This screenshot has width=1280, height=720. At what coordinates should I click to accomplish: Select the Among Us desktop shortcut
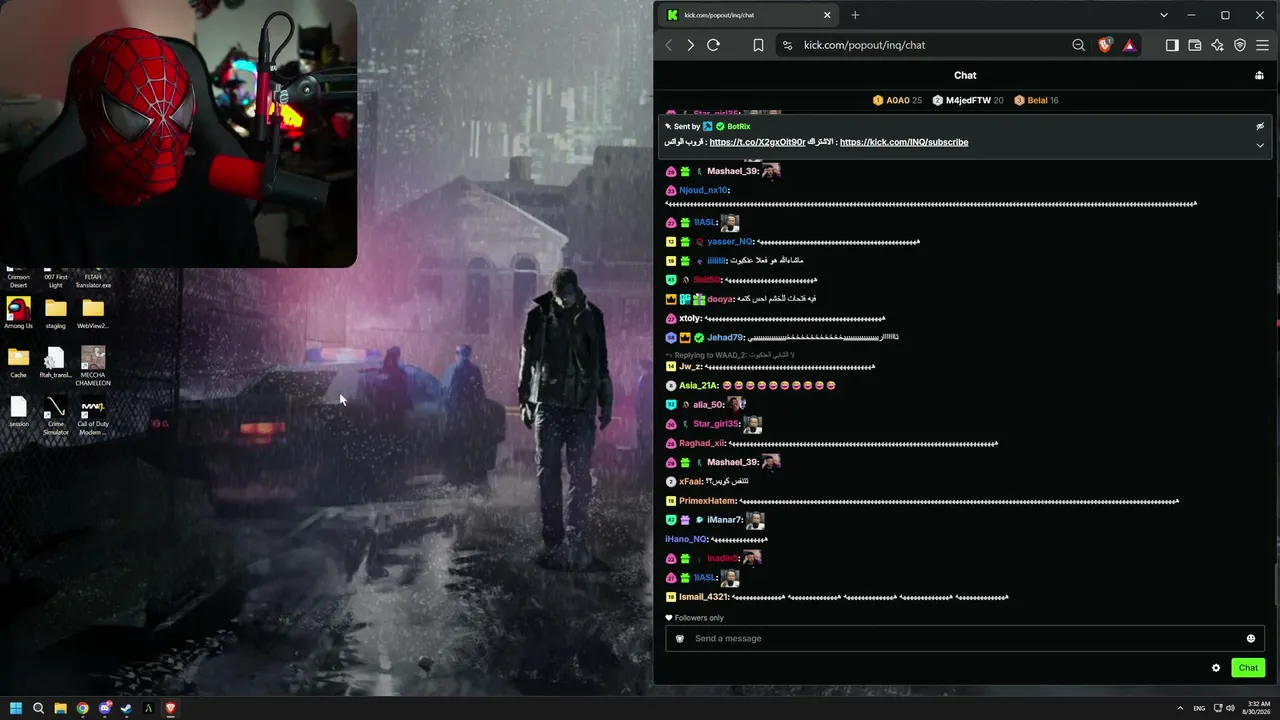tap(18, 313)
